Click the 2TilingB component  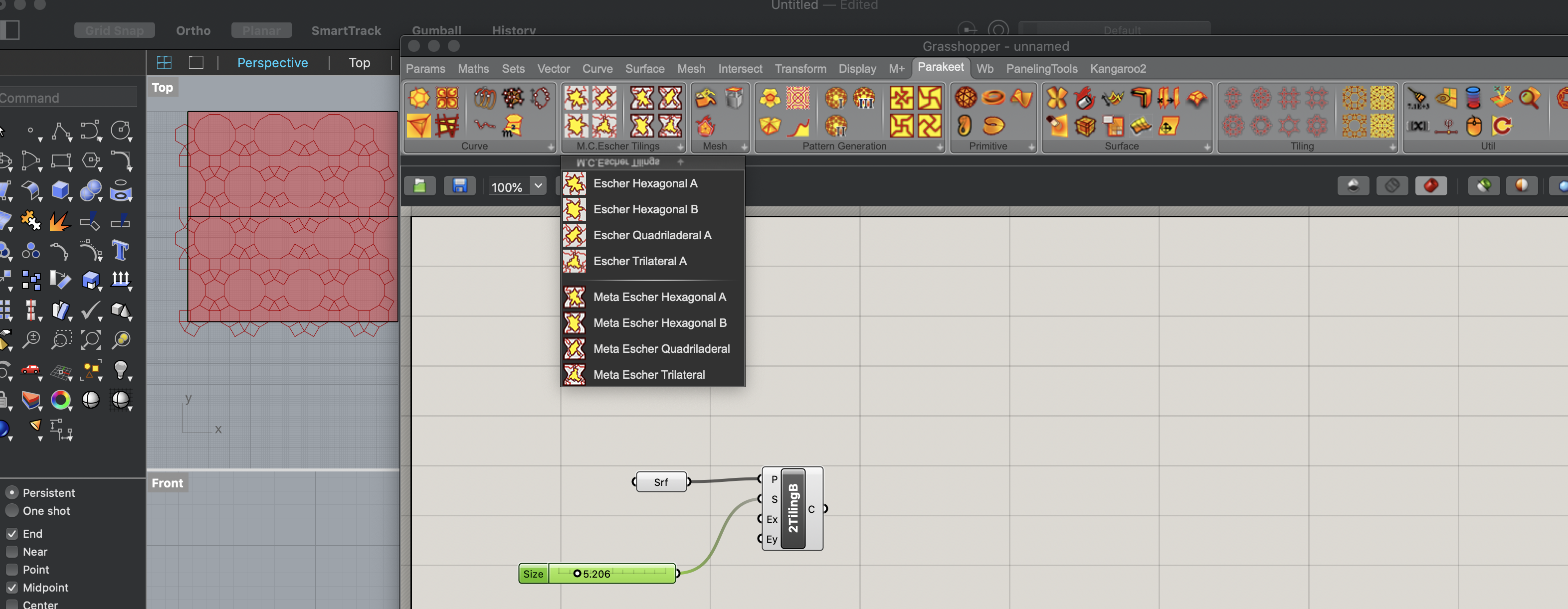pyautogui.click(x=792, y=509)
